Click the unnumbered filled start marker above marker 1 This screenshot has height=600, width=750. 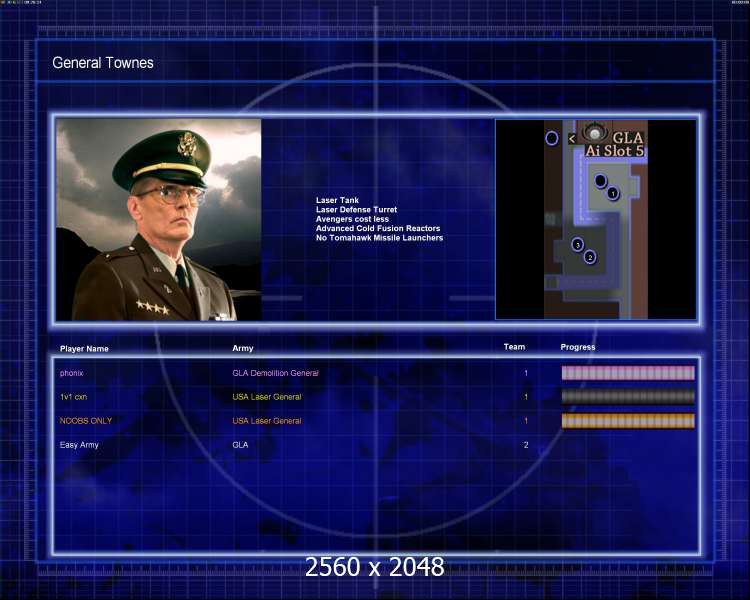(600, 181)
